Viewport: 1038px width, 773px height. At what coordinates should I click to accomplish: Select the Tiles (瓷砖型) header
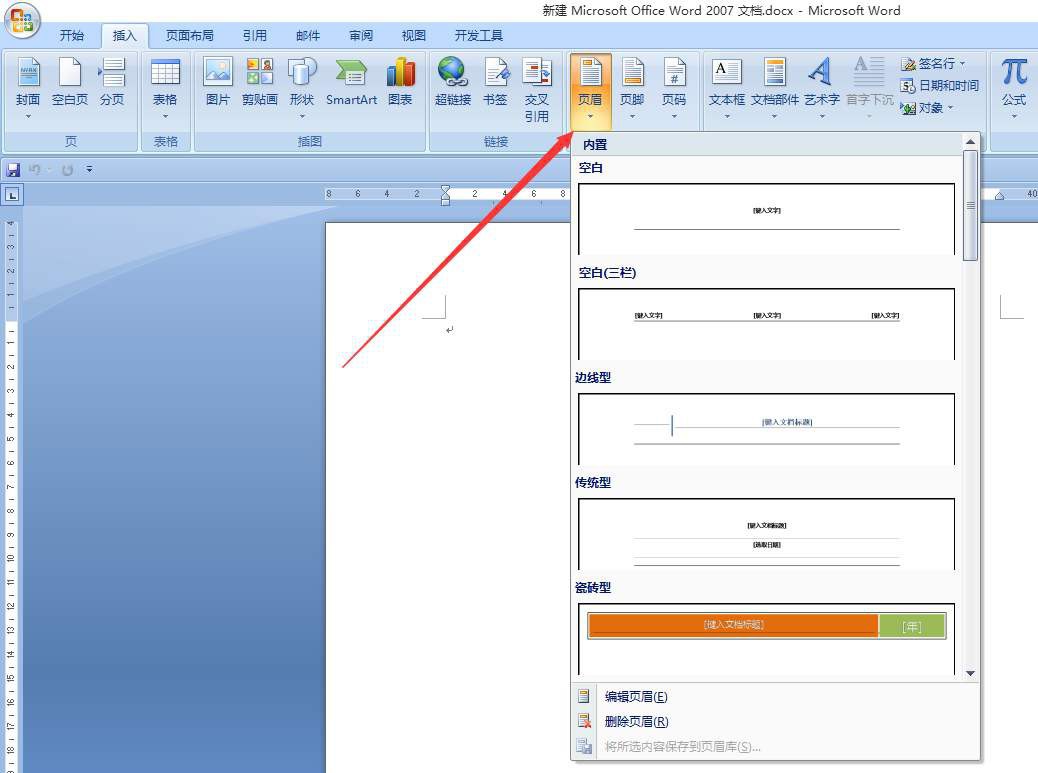point(767,639)
